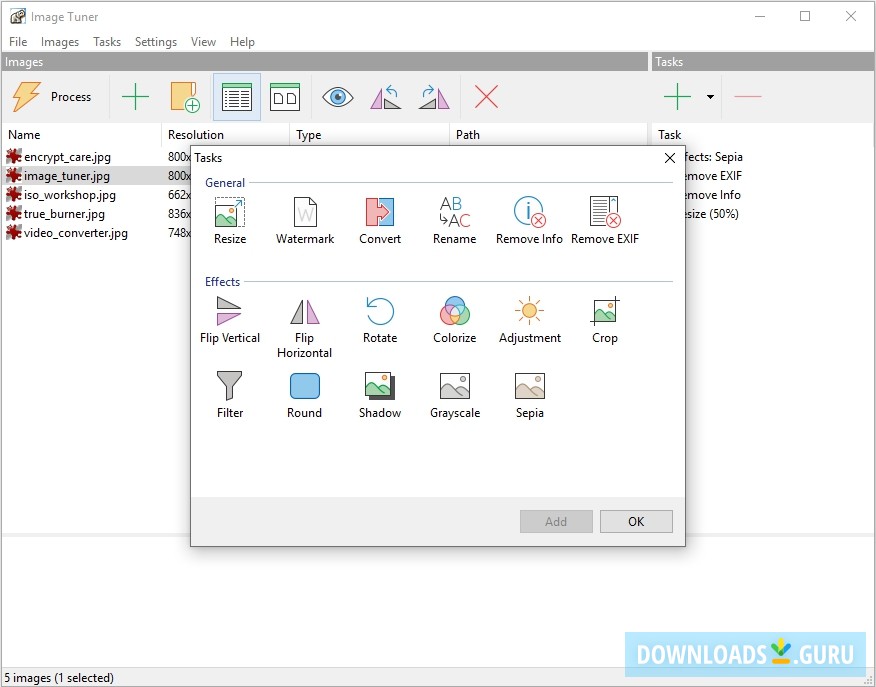876x687 pixels.
Task: Open the Tasks menu
Action: [x=107, y=42]
